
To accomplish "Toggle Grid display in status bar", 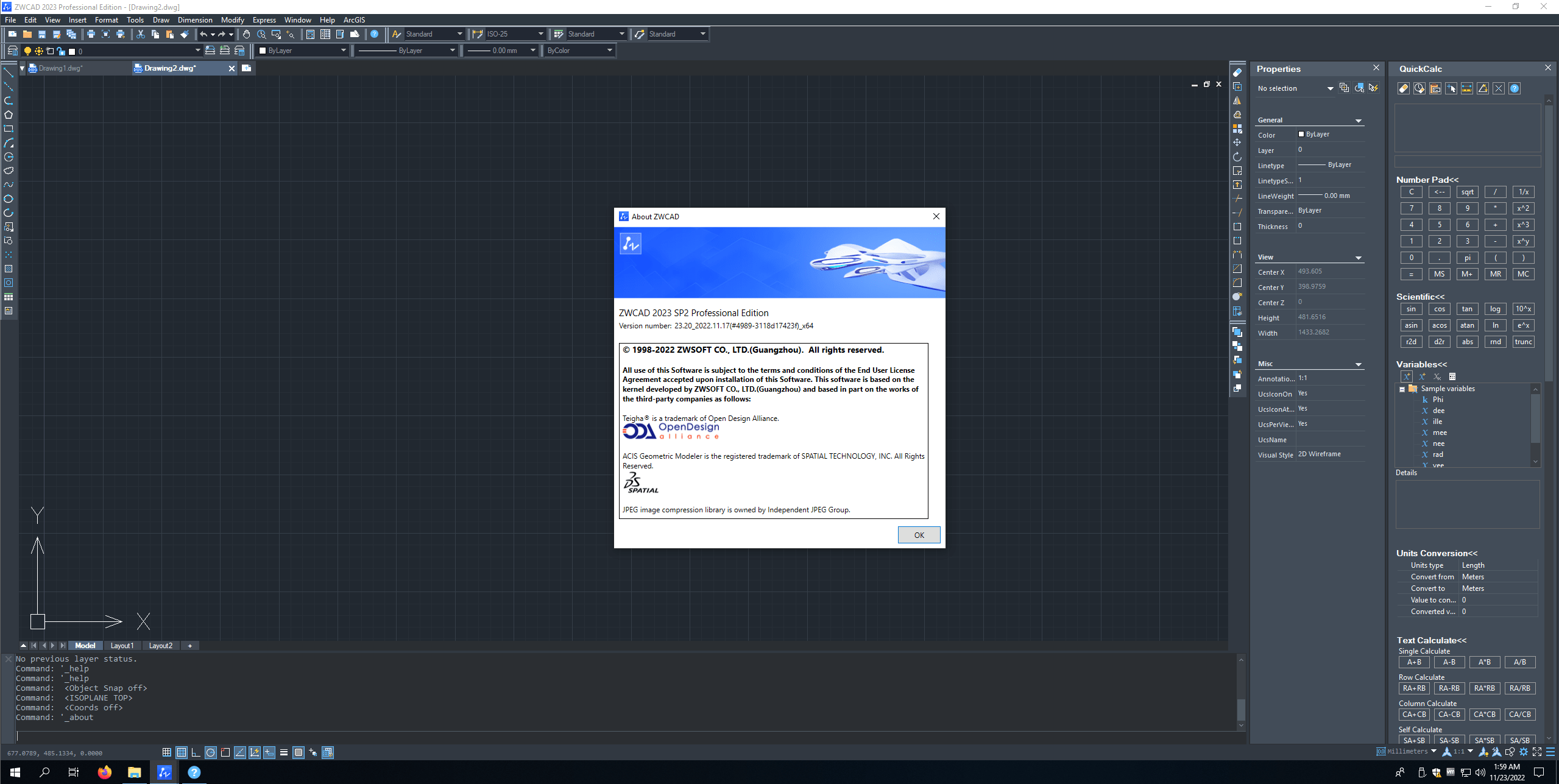I will point(181,752).
